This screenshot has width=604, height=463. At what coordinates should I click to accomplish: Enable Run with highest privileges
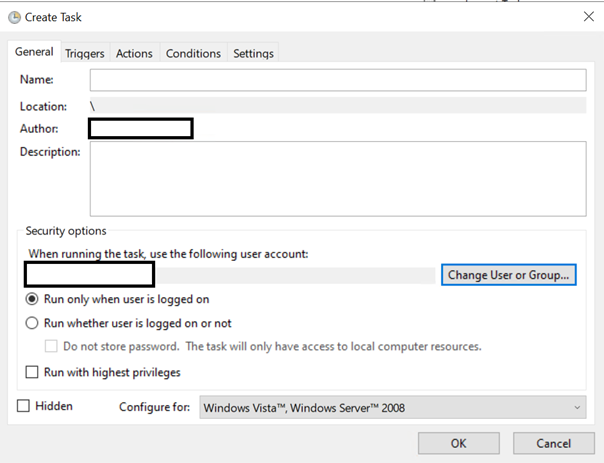(33, 373)
